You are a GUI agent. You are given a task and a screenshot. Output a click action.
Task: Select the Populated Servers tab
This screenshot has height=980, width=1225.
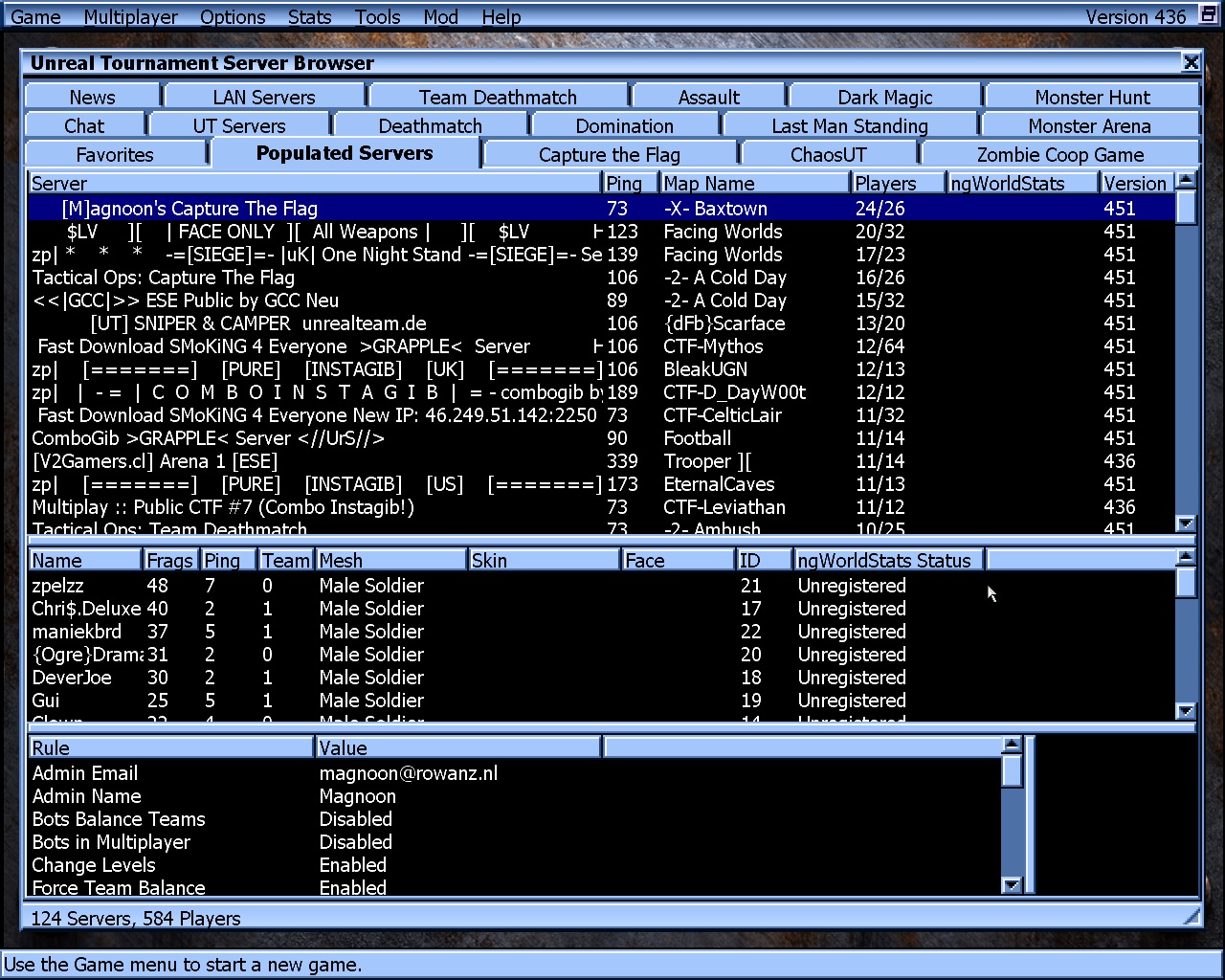point(345,153)
